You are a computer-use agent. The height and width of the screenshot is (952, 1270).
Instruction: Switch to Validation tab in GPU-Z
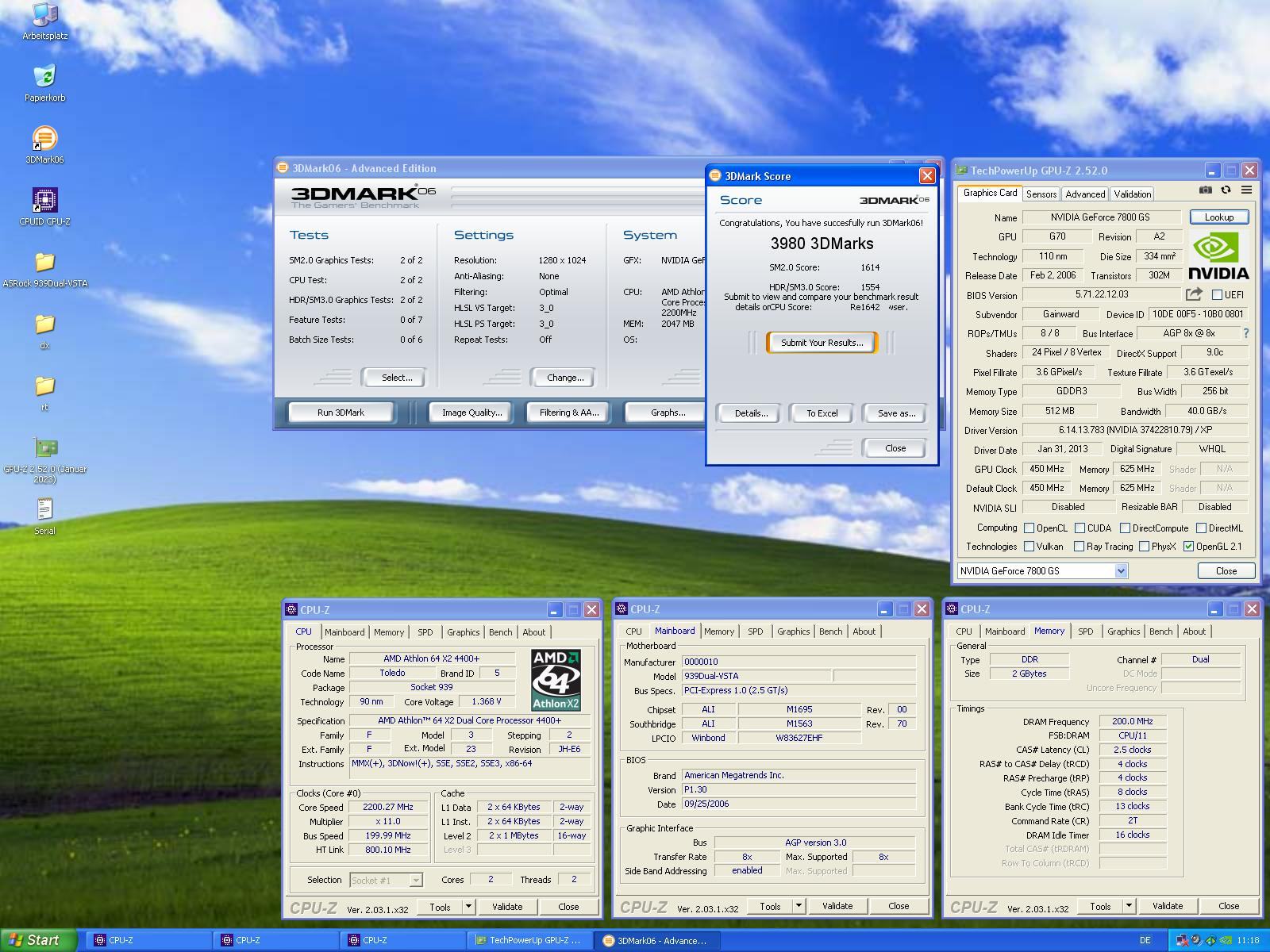pos(1132,194)
